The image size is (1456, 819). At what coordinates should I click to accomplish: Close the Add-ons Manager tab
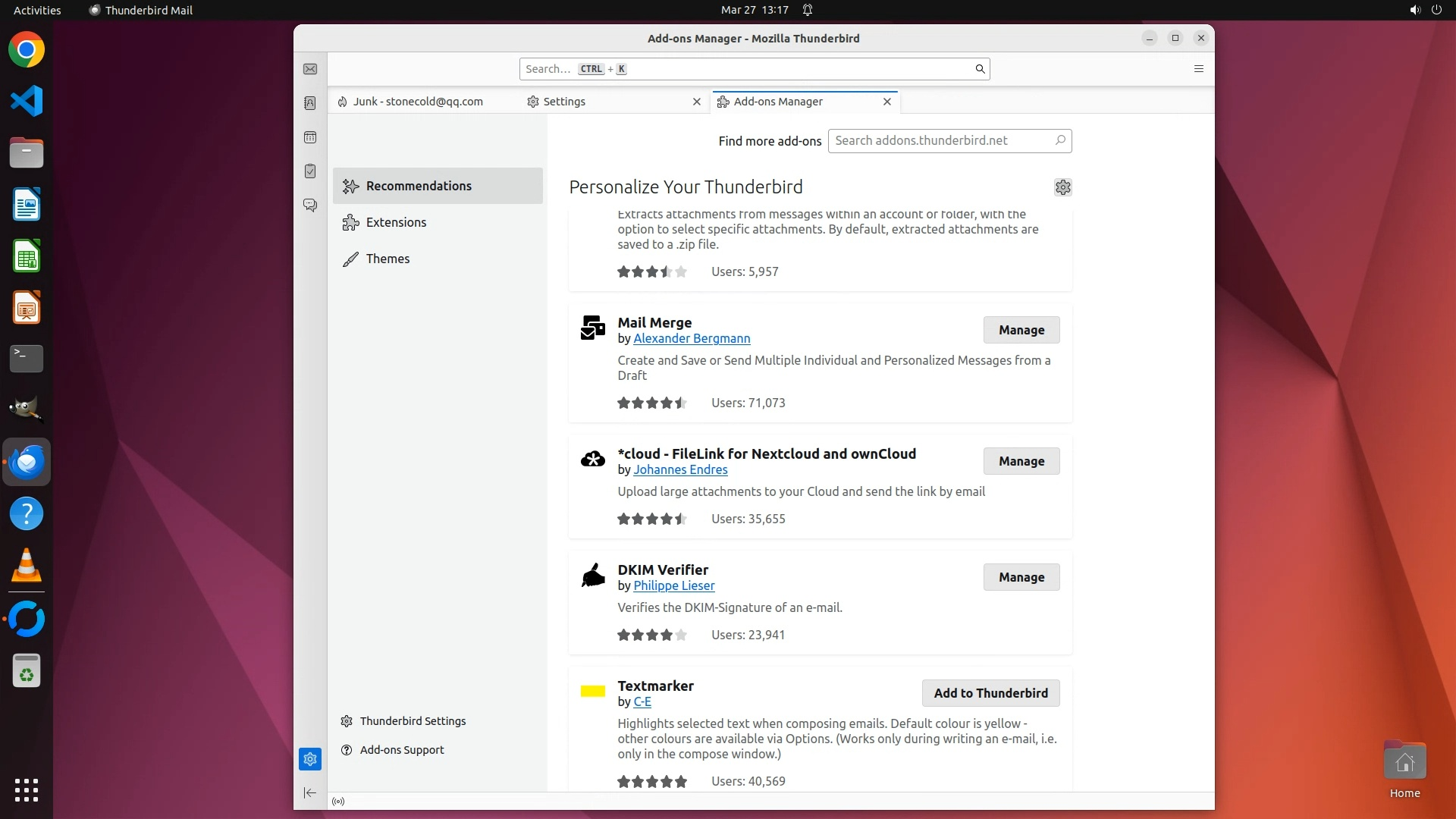[x=887, y=102]
